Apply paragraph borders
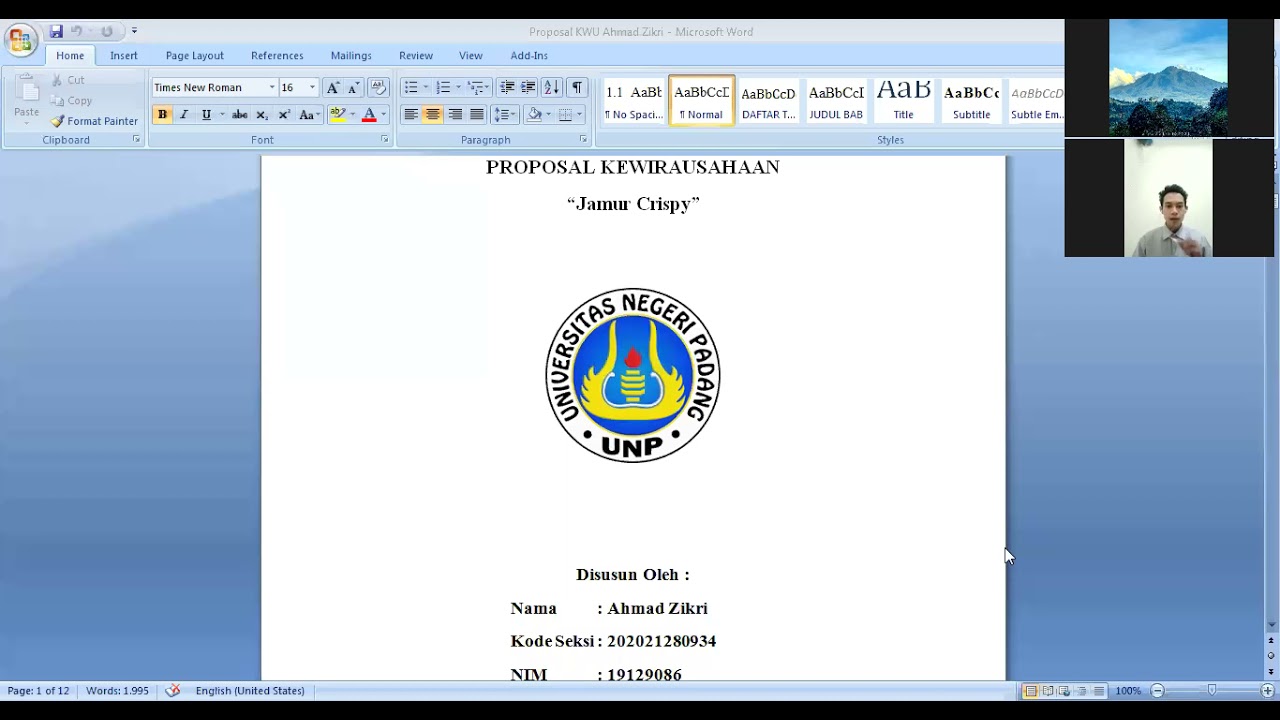Screen dimensions: 1280x720 pyautogui.click(x=566, y=115)
